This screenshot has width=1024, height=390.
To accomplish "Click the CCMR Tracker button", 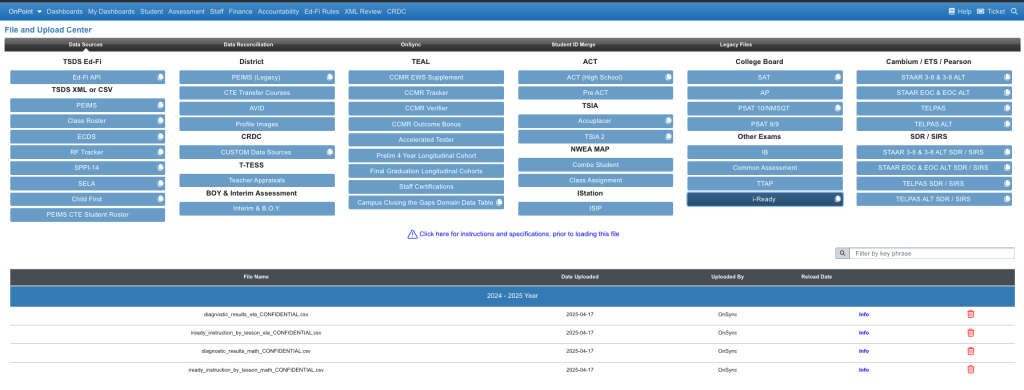I will pyautogui.click(x=426, y=93).
